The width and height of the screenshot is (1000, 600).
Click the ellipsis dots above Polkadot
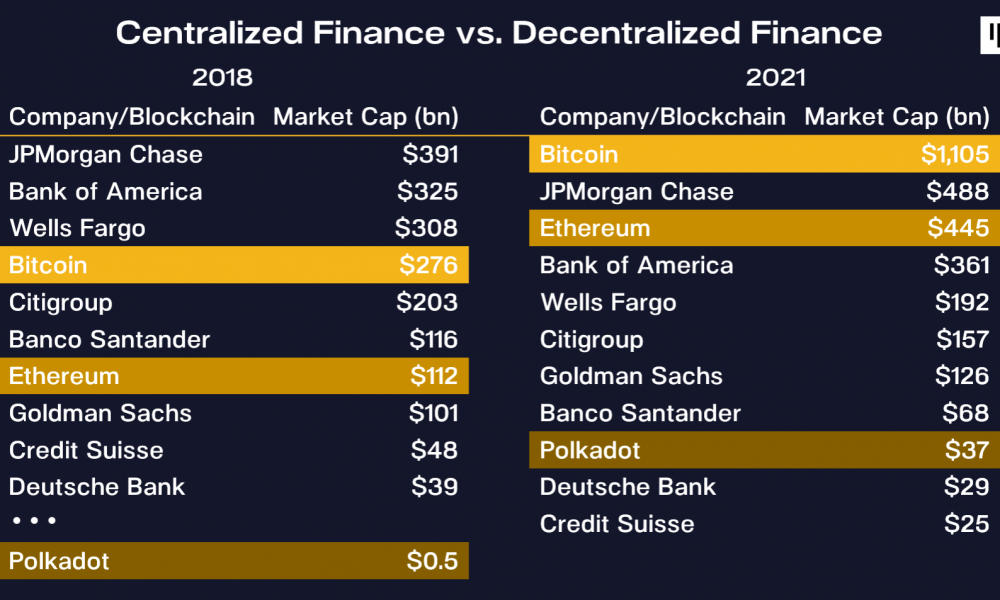34,521
